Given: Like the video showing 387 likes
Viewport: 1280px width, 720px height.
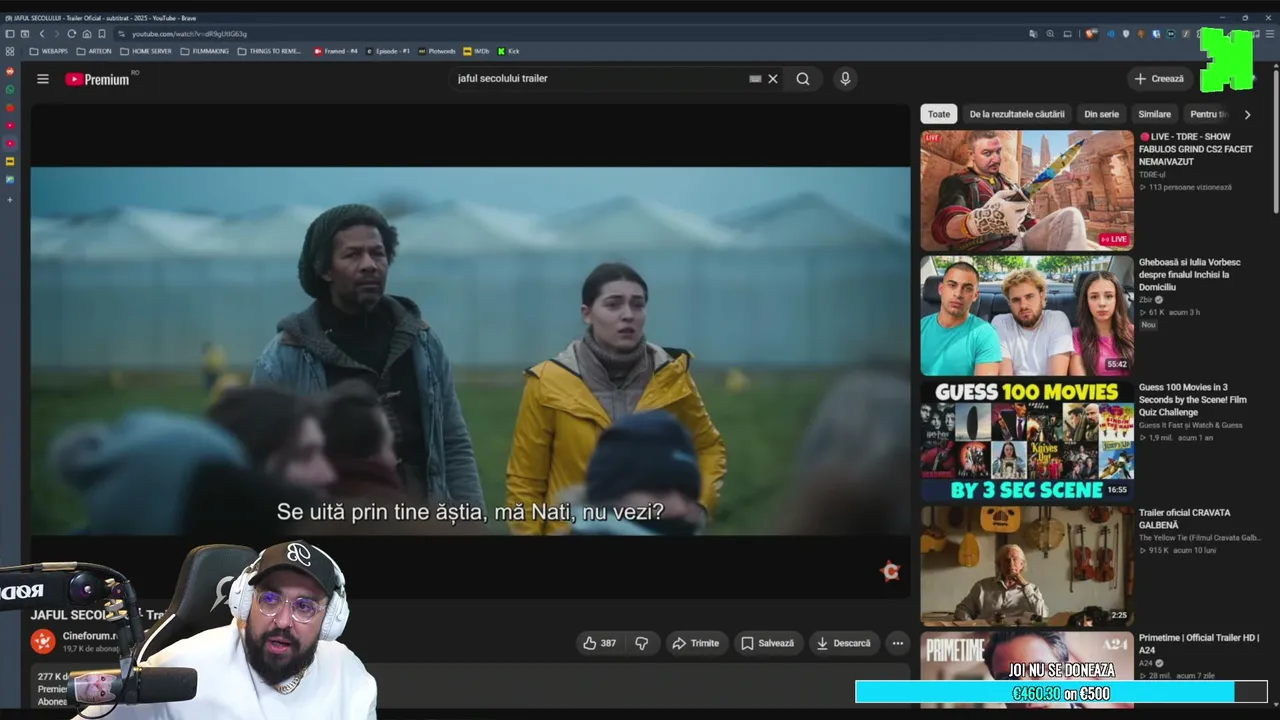Looking at the screenshot, I should point(599,643).
